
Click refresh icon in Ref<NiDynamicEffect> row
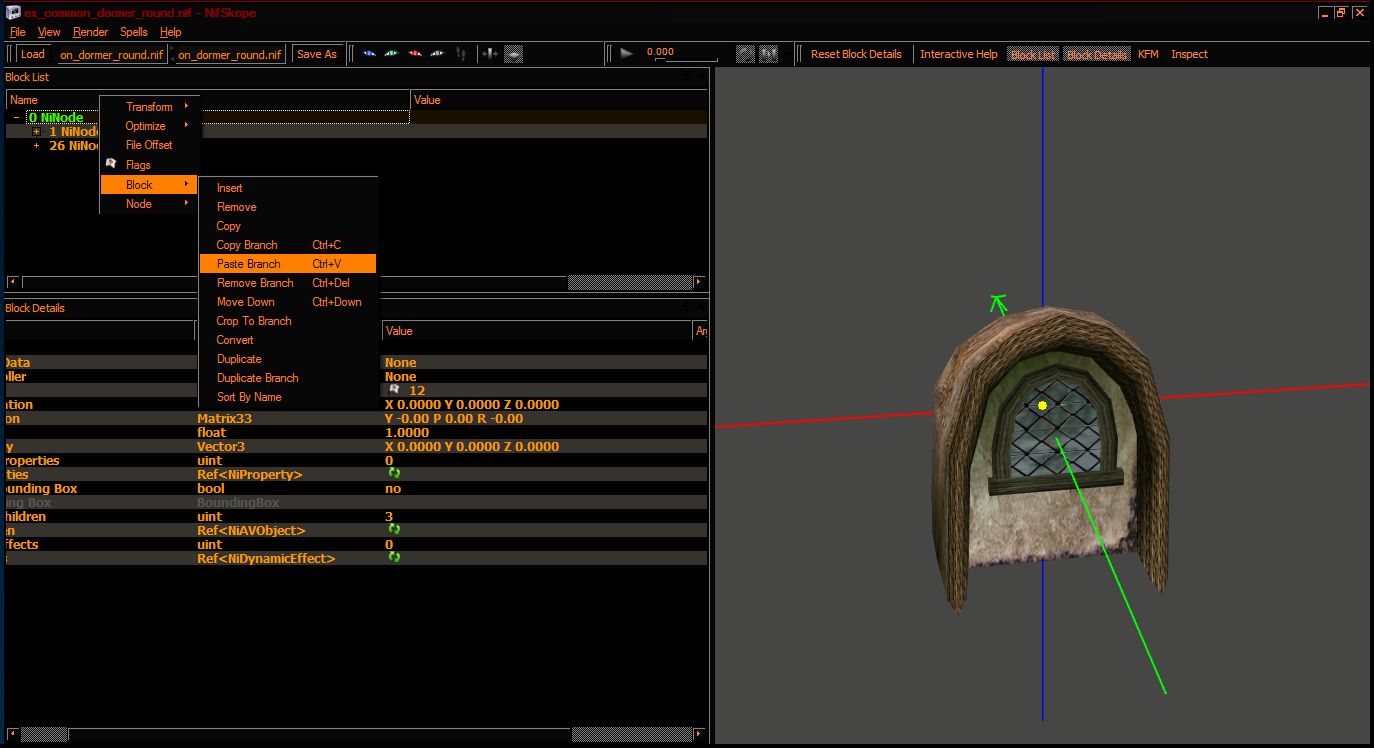click(x=394, y=557)
